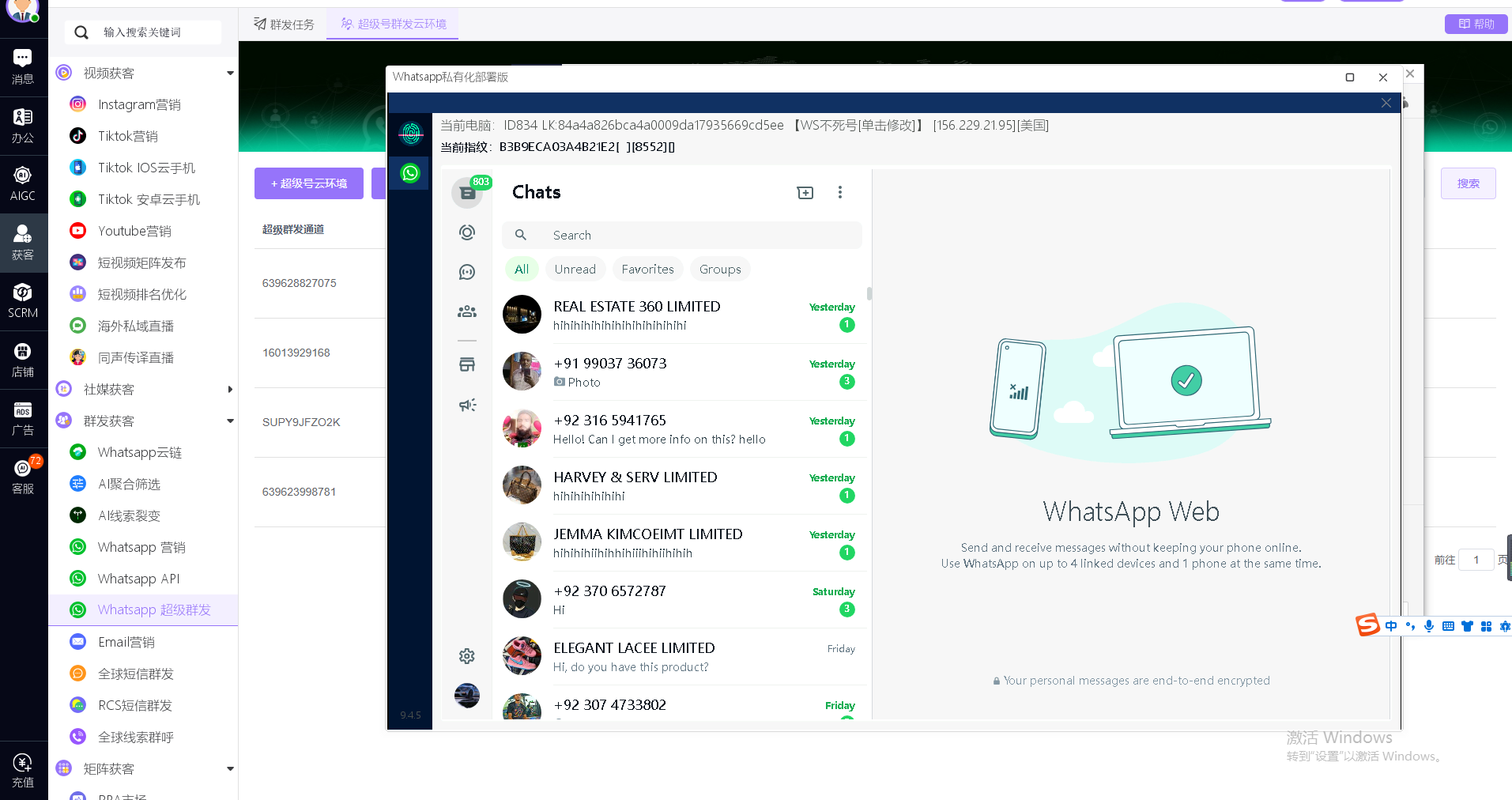The width and height of the screenshot is (1512, 800).
Task: Click the input method 中 language icon
Action: click(1391, 626)
